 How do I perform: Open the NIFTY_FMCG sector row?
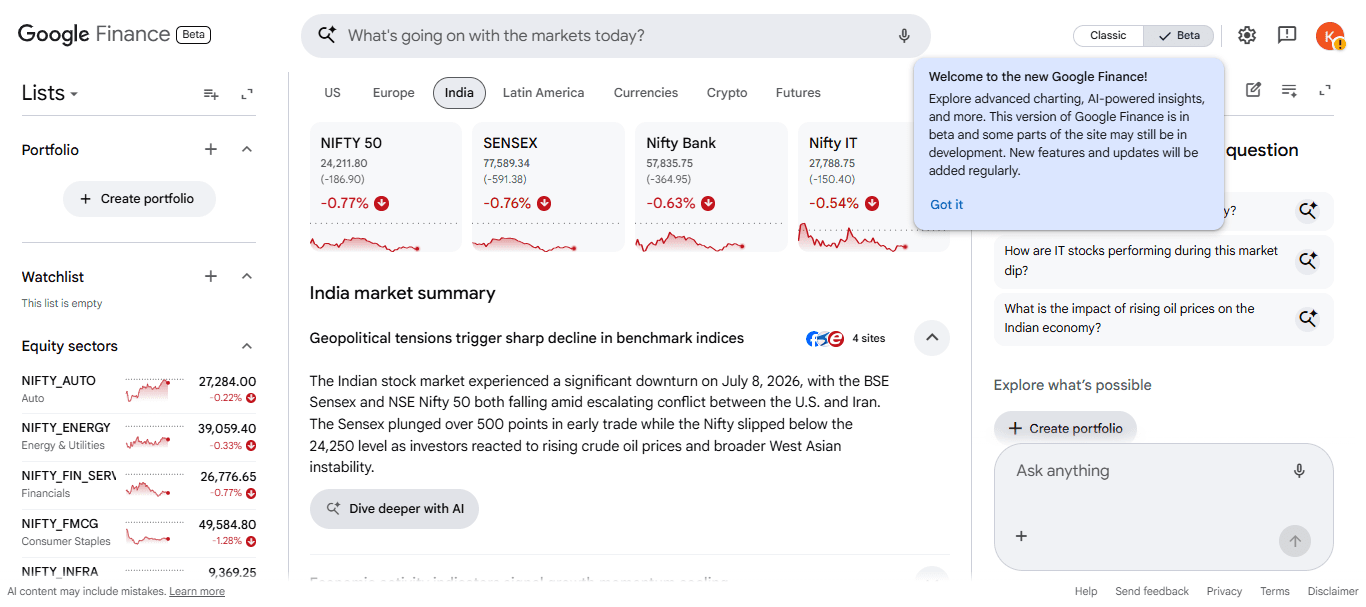tap(139, 533)
